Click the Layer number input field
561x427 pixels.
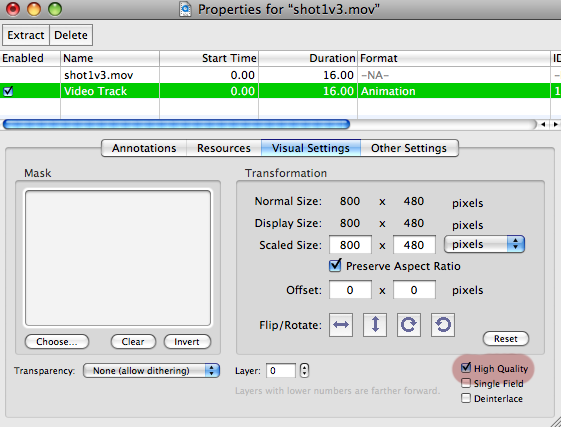281,370
